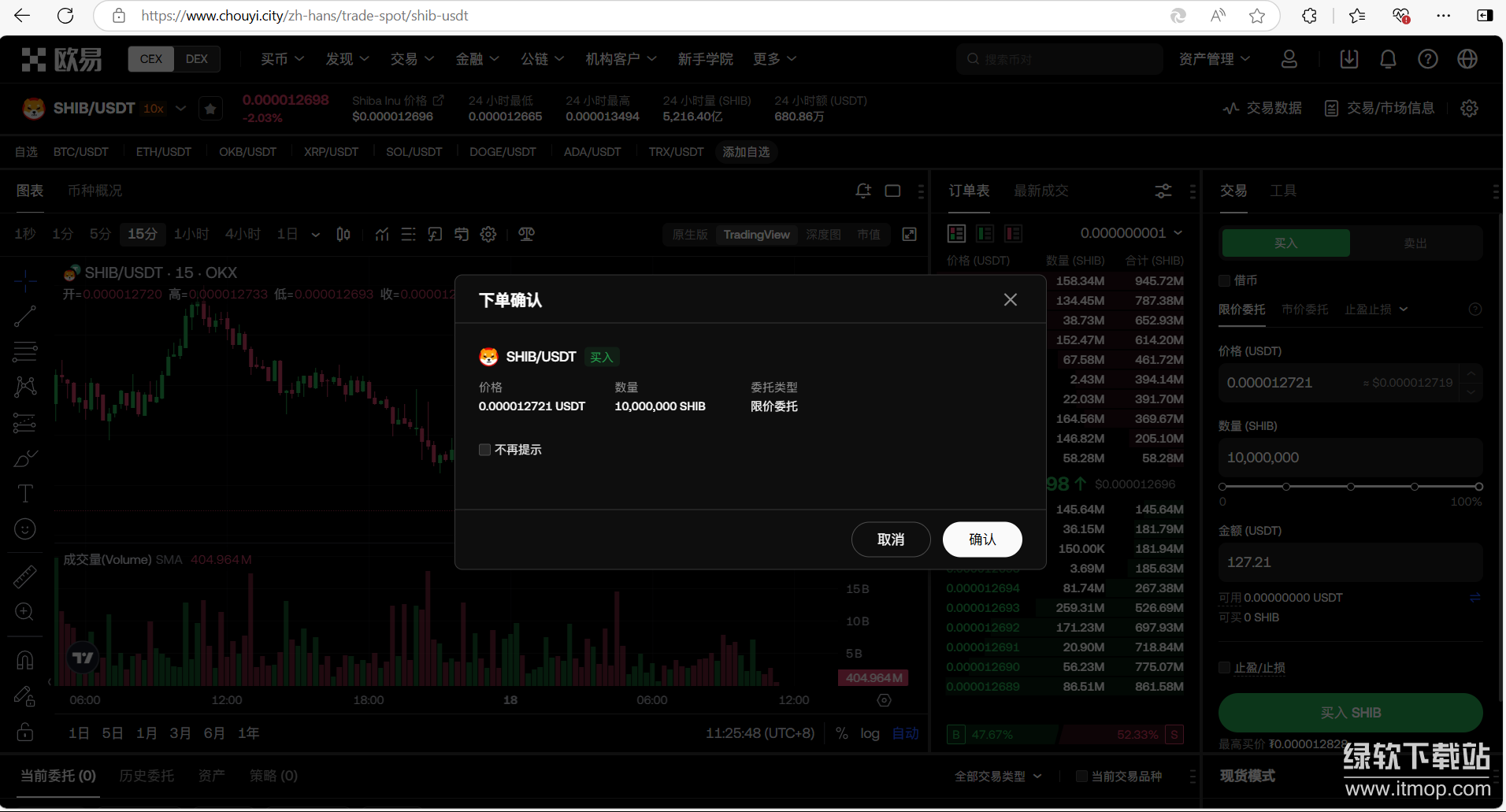Open the candlestick chart type icon
Image resolution: width=1506 pixels, height=812 pixels.
coord(343,234)
